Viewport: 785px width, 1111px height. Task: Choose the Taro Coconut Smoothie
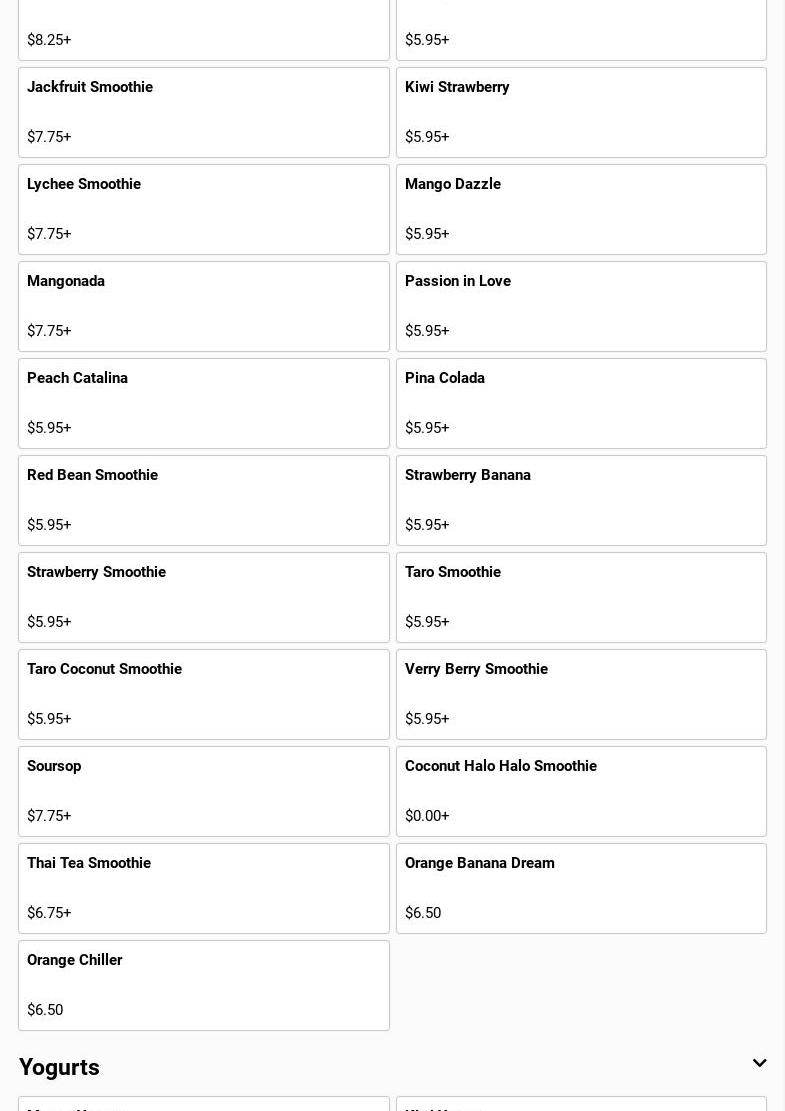203,694
